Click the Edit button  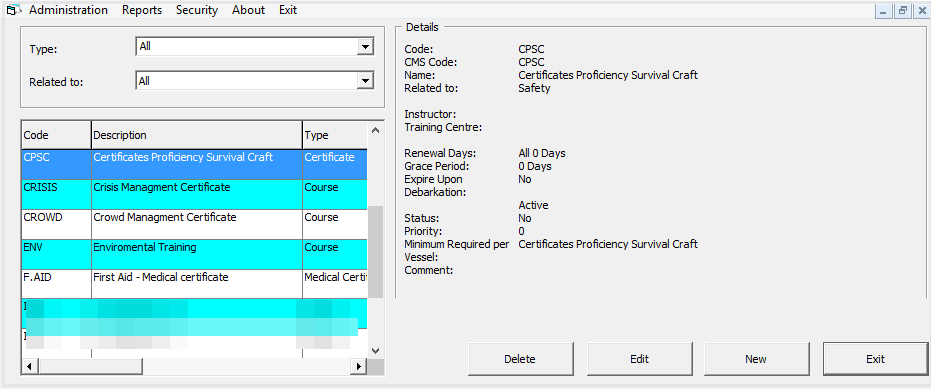pos(639,359)
